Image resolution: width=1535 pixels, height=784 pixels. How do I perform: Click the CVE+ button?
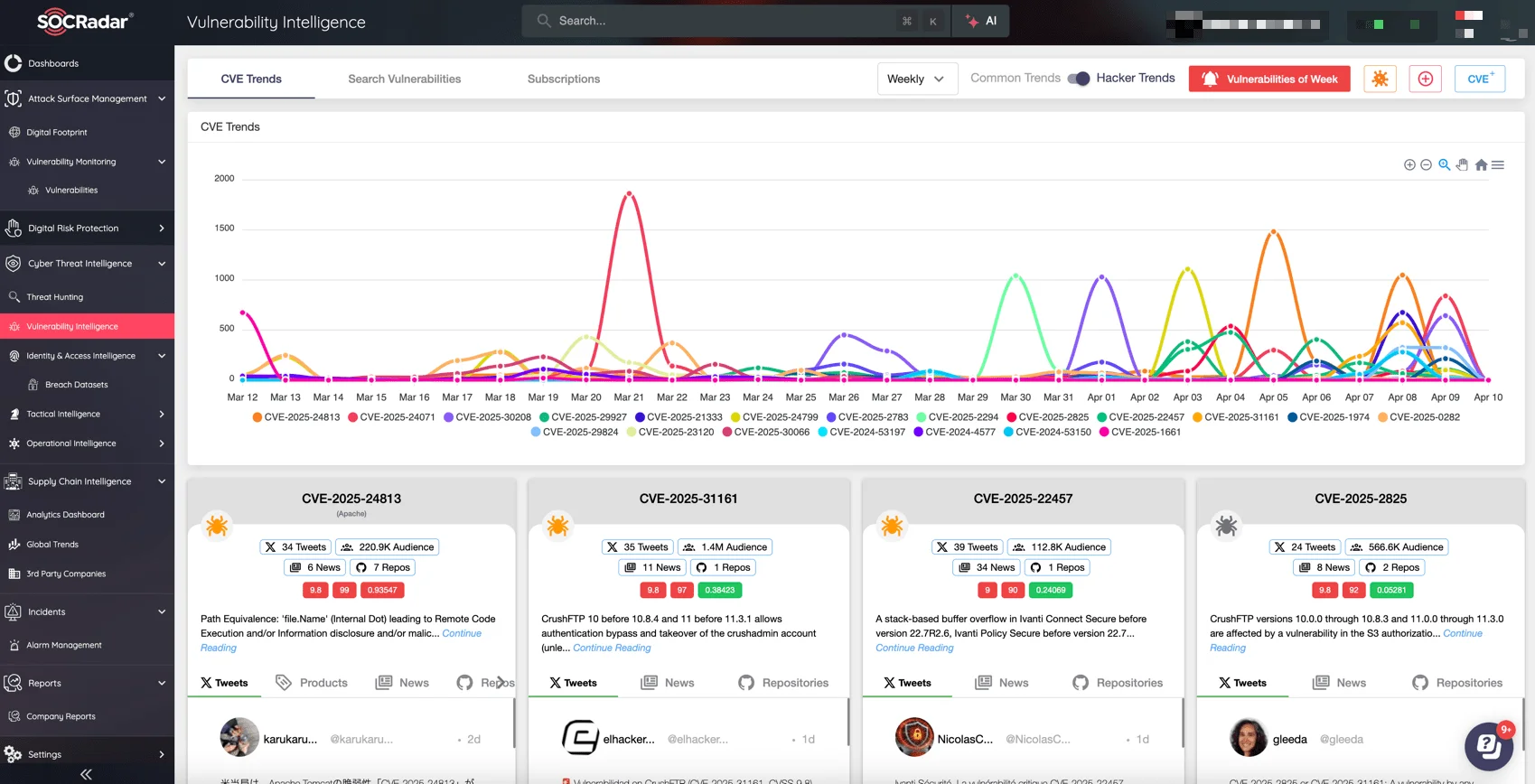pos(1480,79)
